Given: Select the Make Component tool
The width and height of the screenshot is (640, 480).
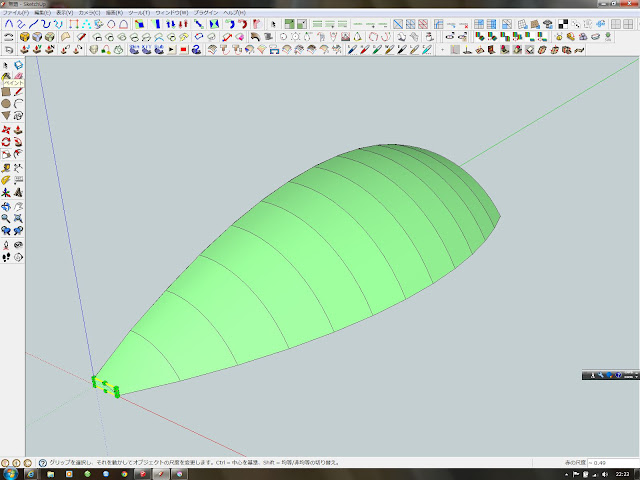Looking at the screenshot, I should [x=18, y=65].
